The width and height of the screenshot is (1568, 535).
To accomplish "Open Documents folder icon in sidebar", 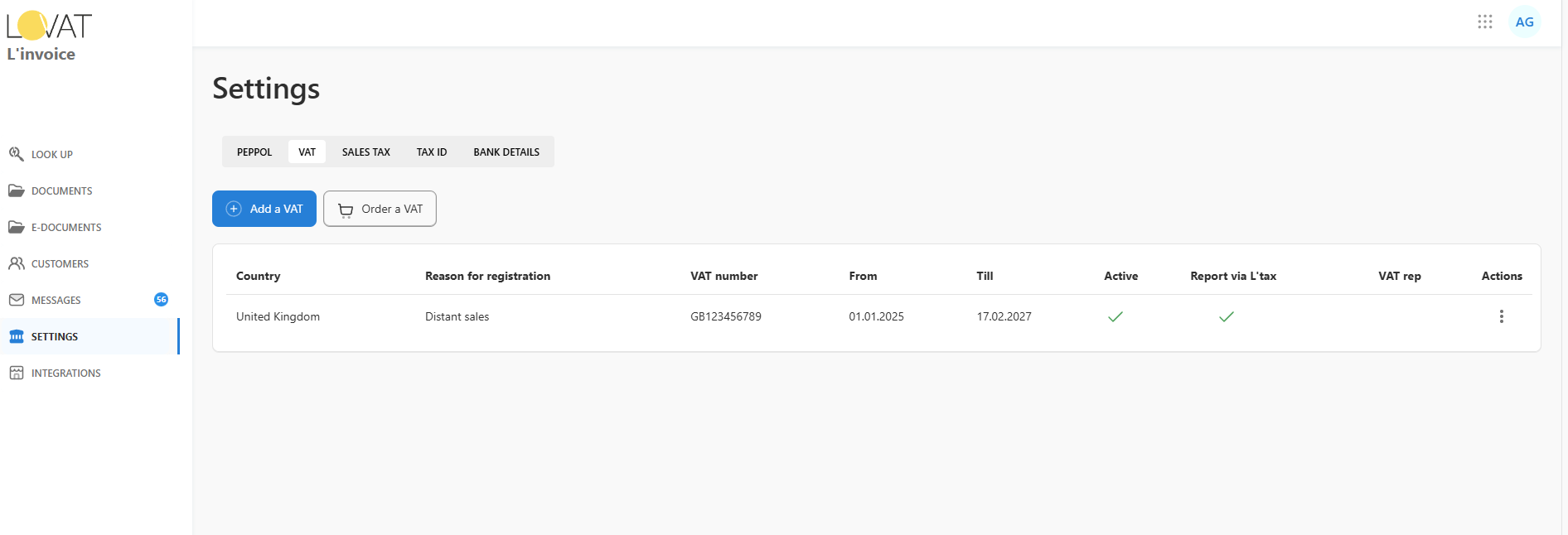I will point(16,190).
